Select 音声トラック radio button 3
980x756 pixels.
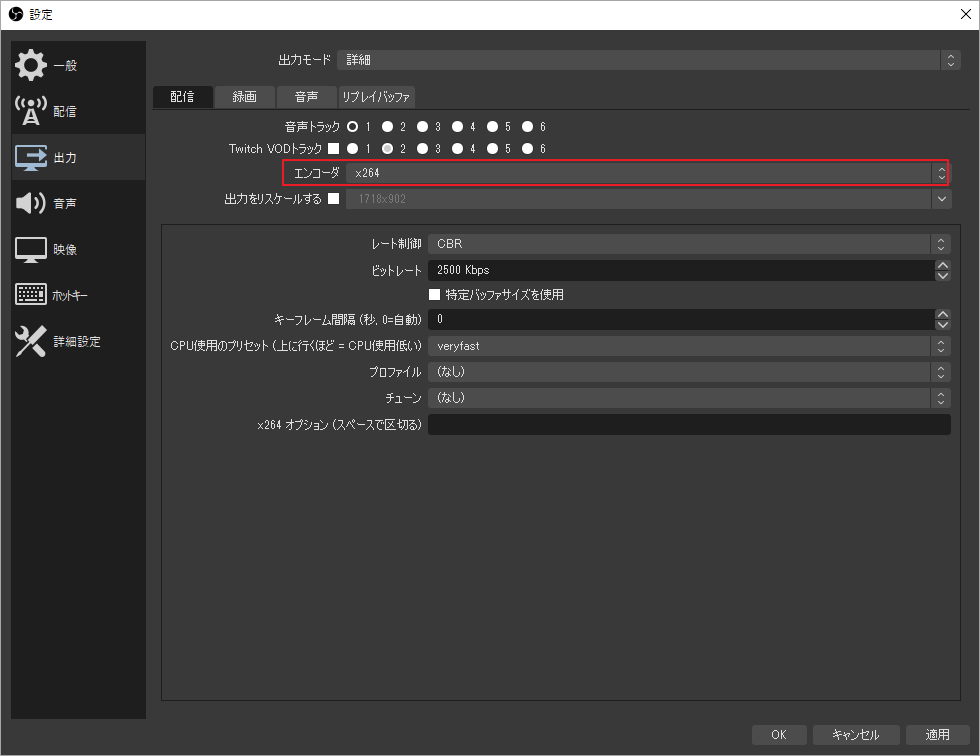point(422,127)
